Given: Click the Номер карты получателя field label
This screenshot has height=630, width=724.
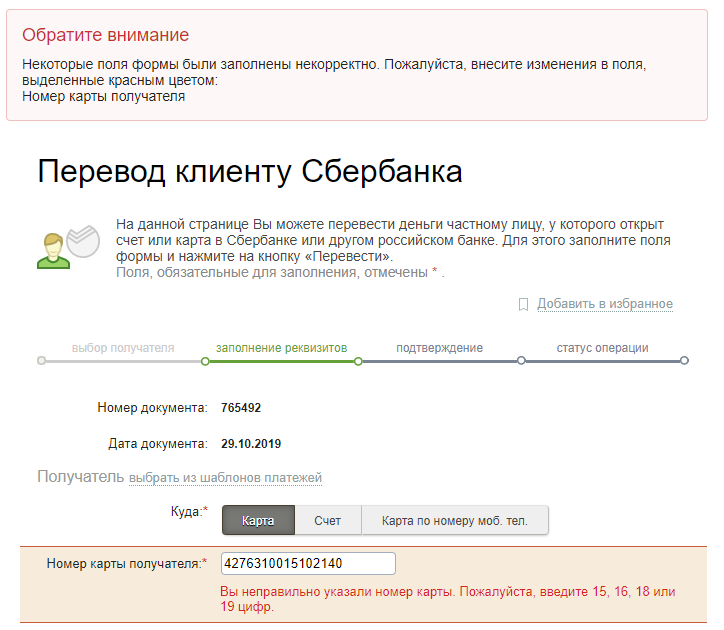Looking at the screenshot, I should coord(127,563).
